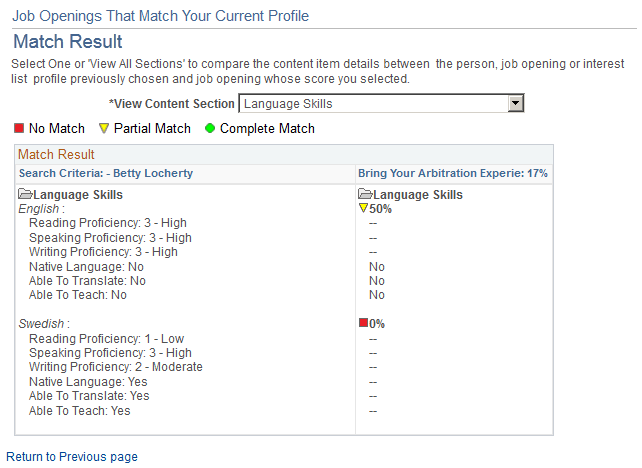Click the left Language Skills folder icon
Screen dimensions: 642x468
26,195
